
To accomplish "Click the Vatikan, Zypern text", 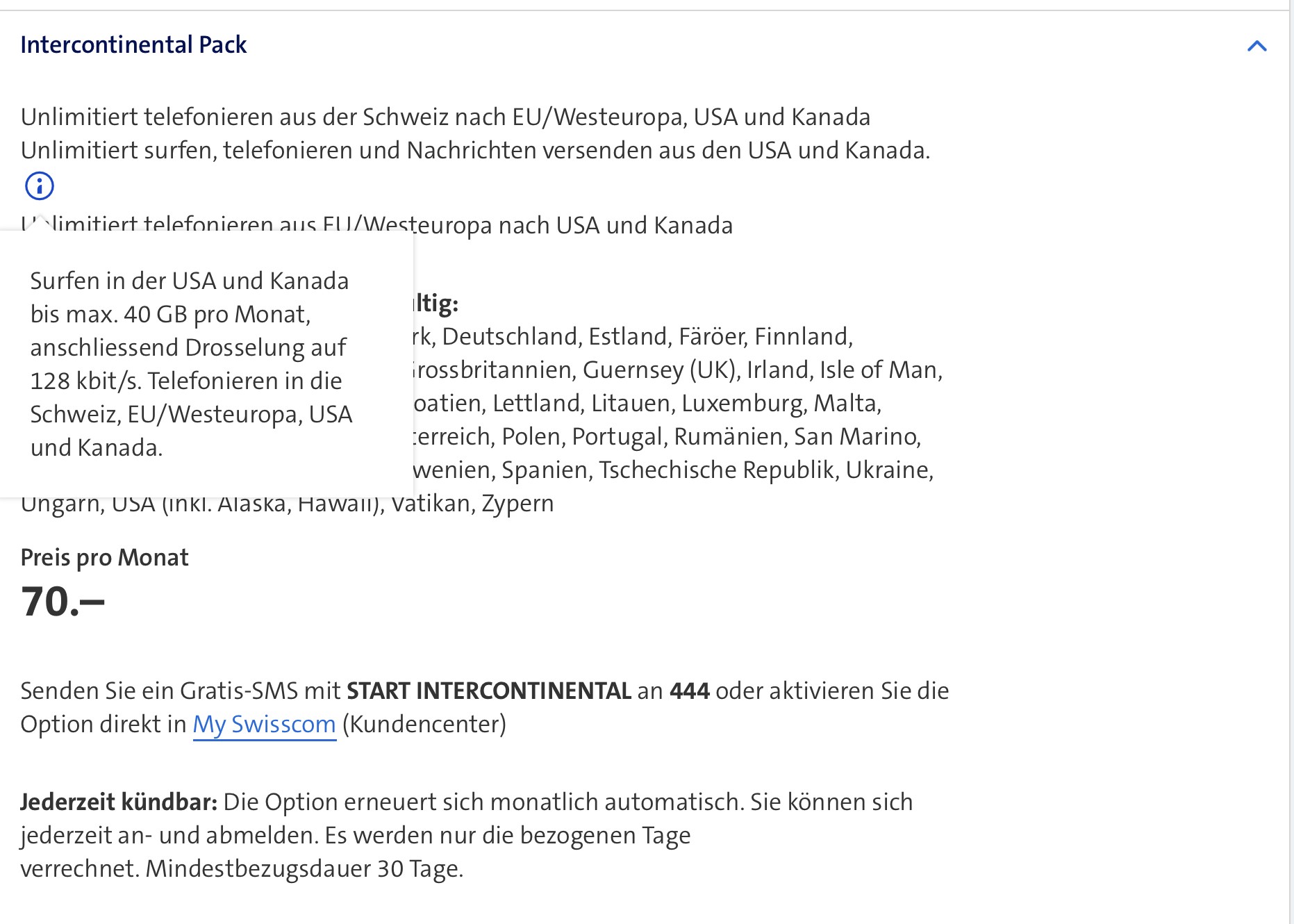I will 472,503.
